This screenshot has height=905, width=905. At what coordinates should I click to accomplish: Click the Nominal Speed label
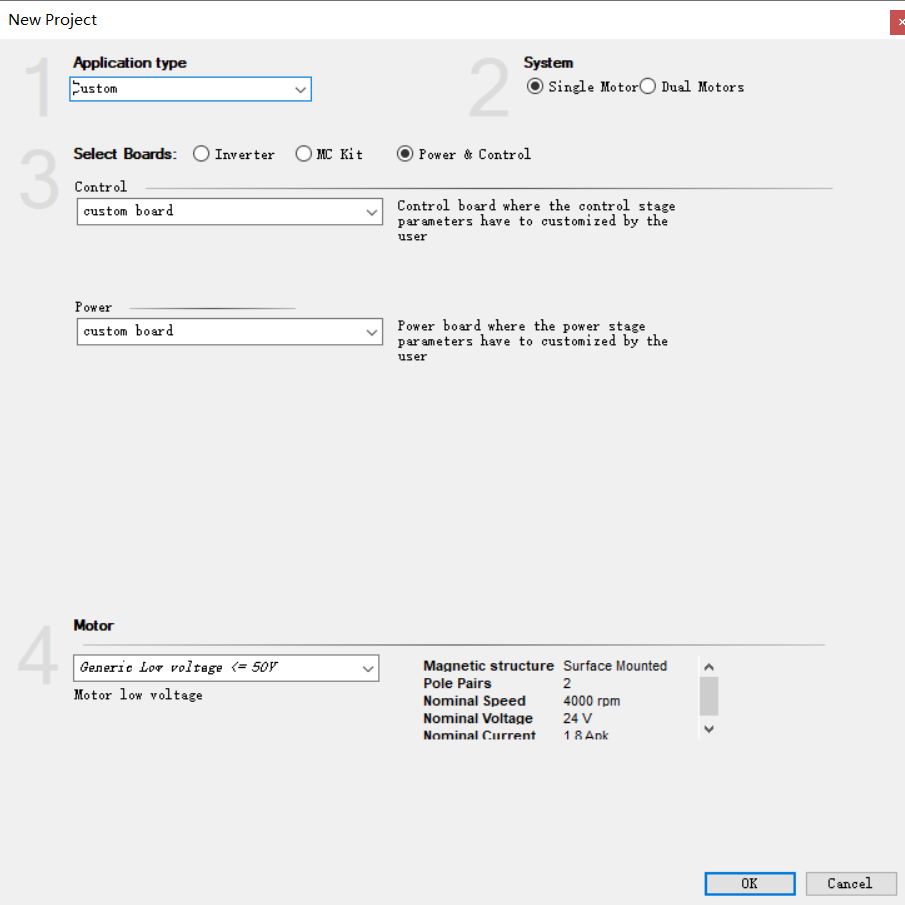(474, 701)
